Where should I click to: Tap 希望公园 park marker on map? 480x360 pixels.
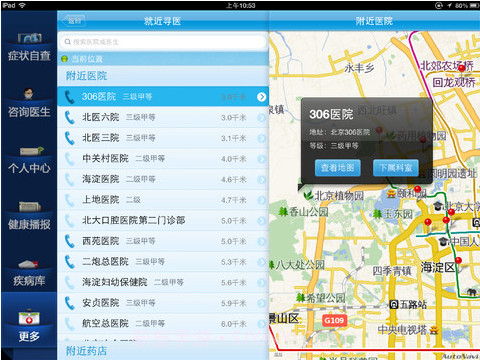321,298
